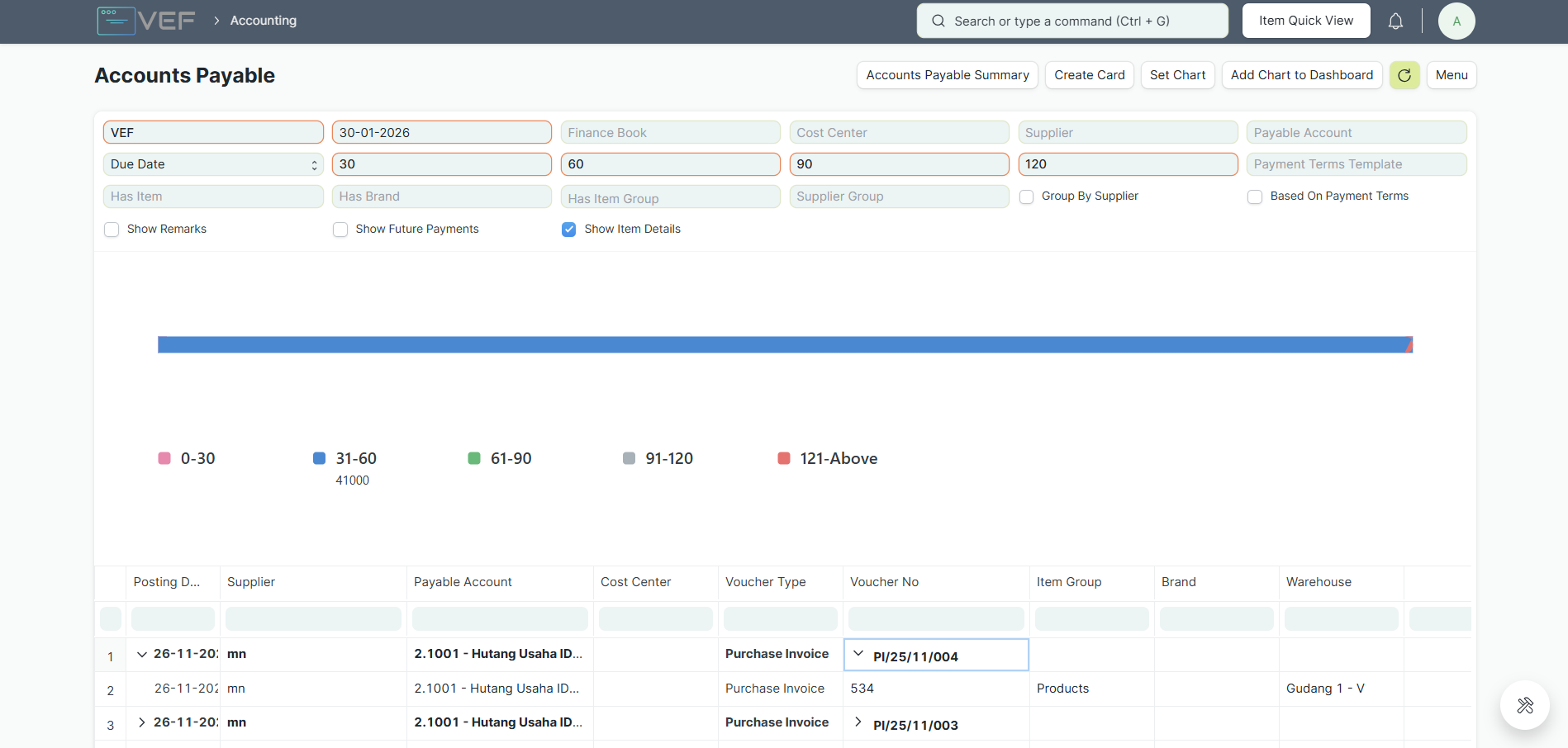Click the VEF logo icon

click(x=116, y=21)
